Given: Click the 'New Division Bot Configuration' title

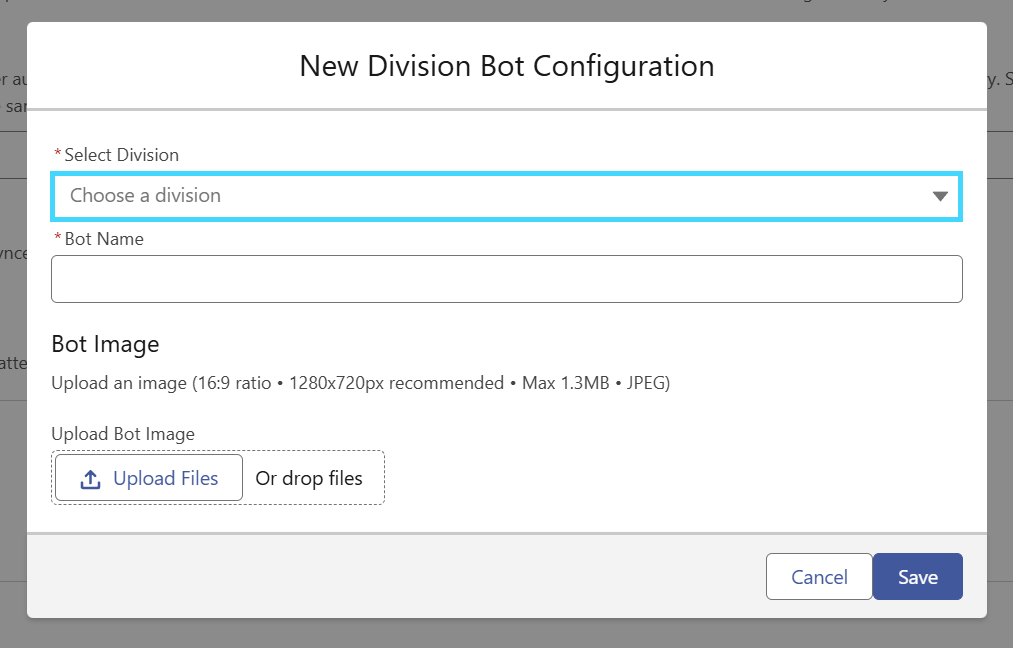Looking at the screenshot, I should [x=507, y=66].
